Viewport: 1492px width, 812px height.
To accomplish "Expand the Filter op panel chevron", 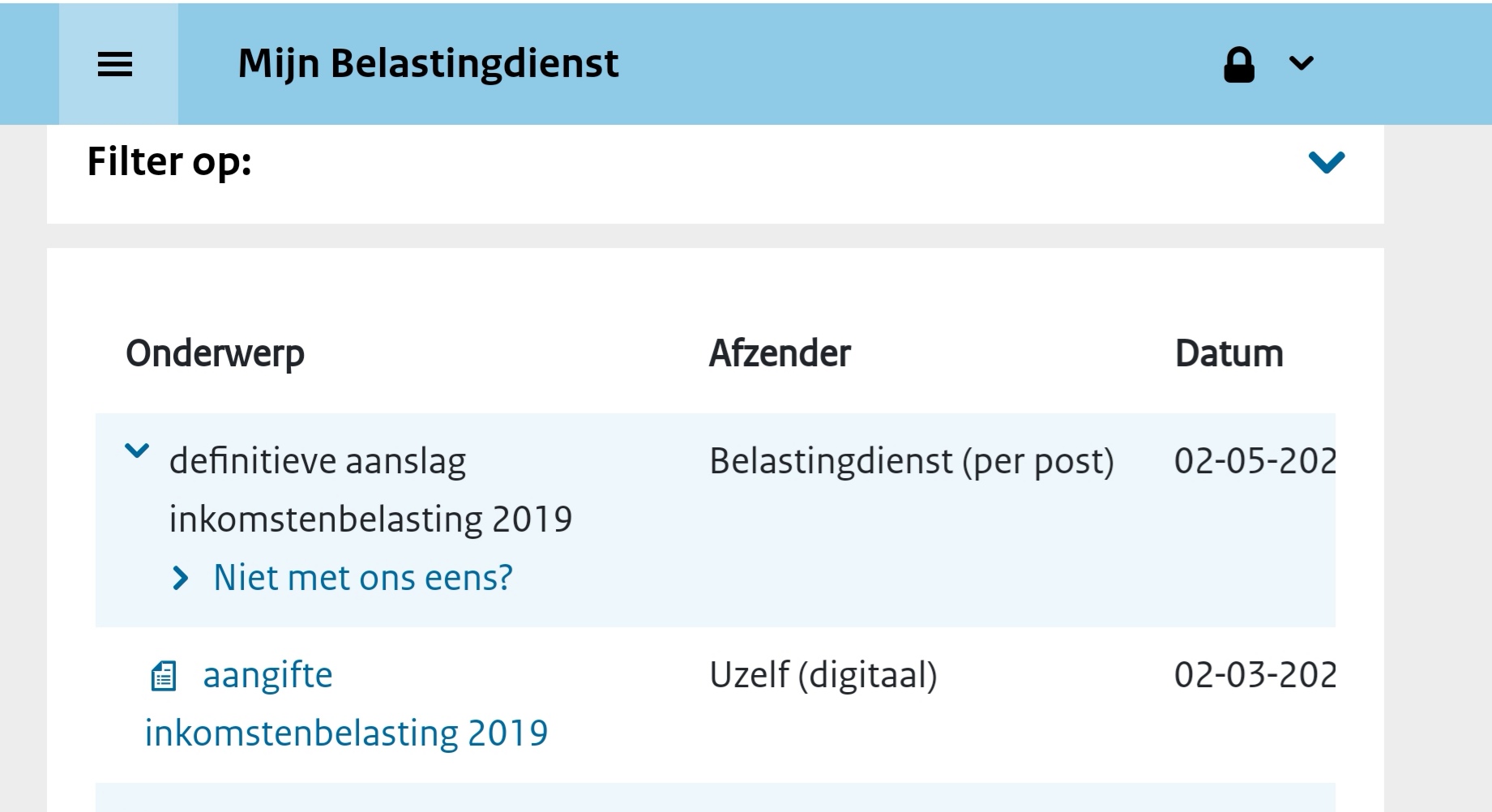I will [x=1326, y=162].
